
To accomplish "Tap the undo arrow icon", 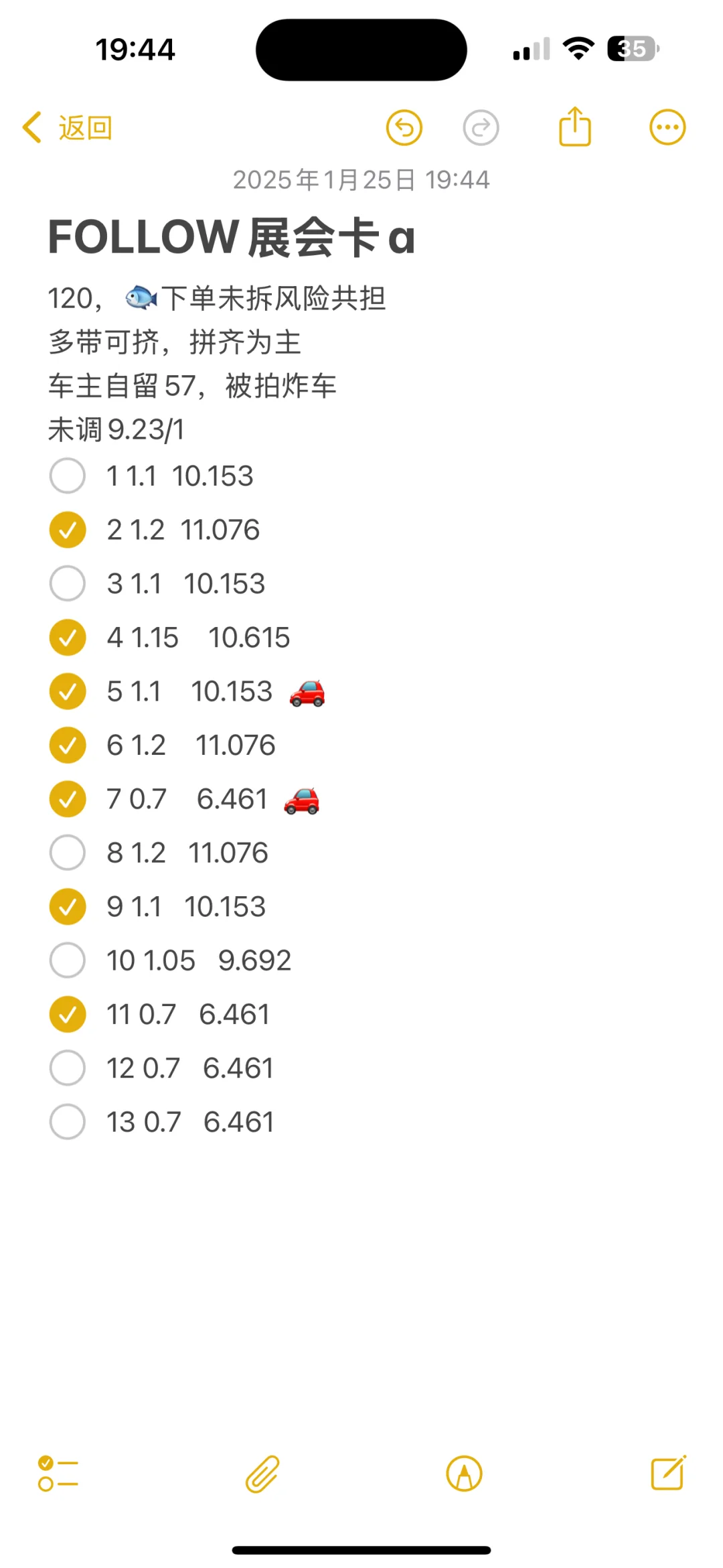I will pyautogui.click(x=404, y=127).
